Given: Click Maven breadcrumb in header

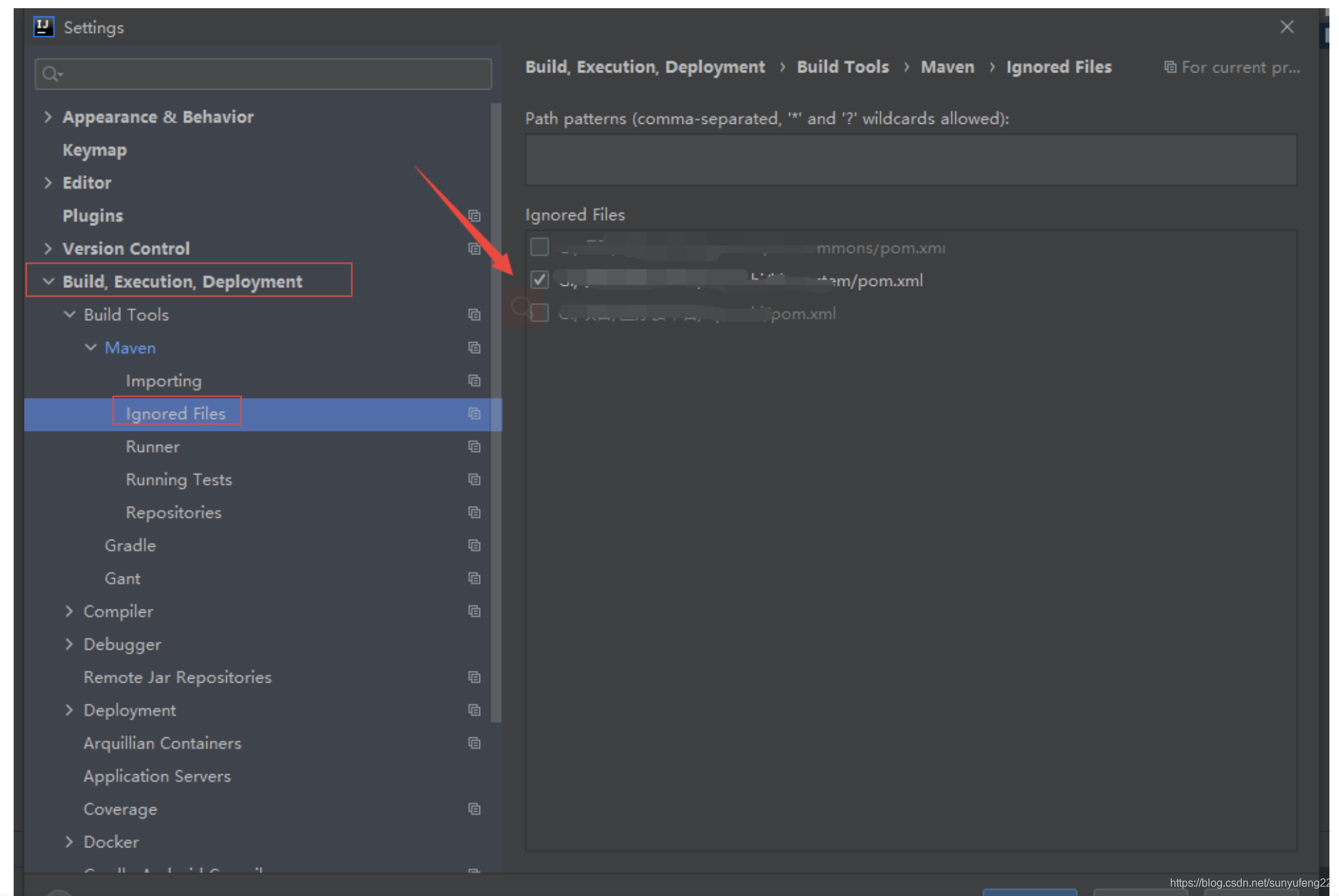Looking at the screenshot, I should coord(947,67).
